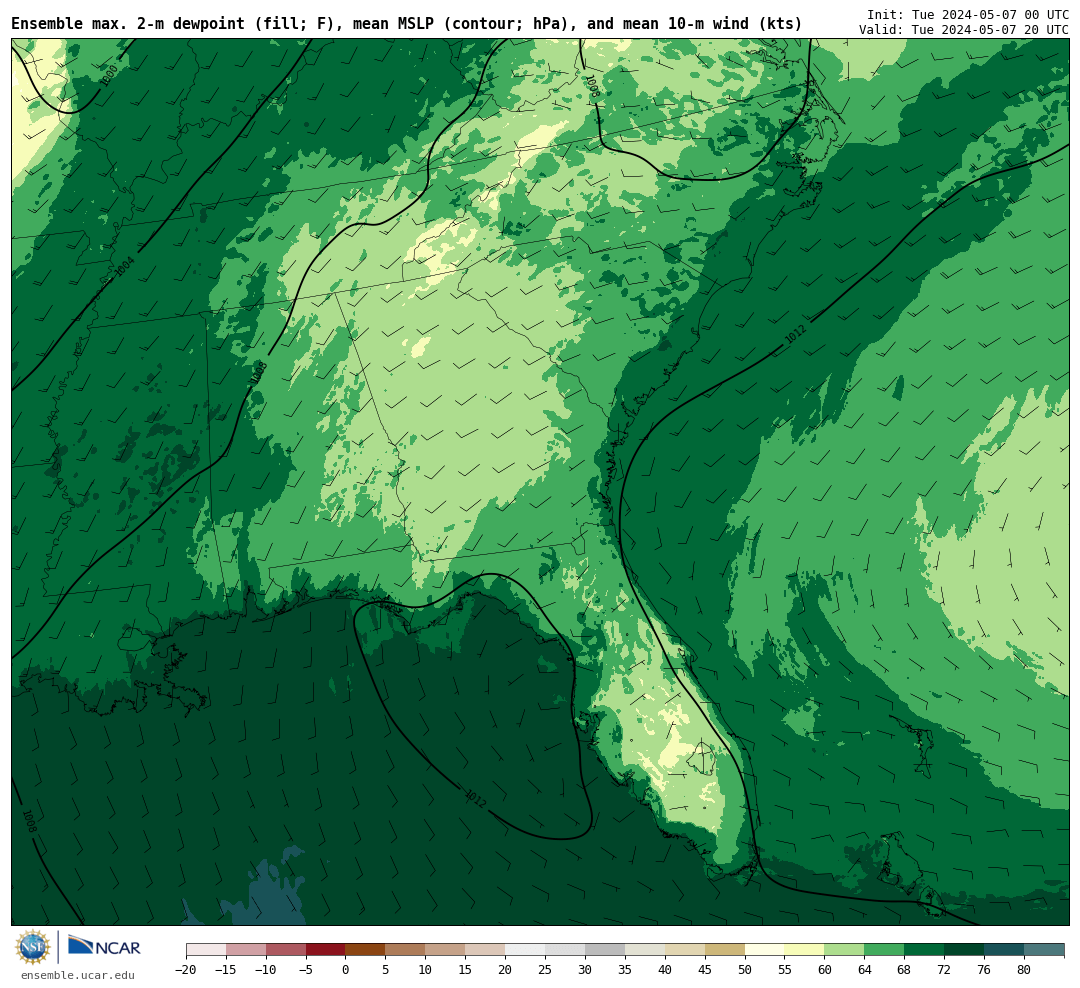This screenshot has height=988, width=1080.
Task: Pick the 10 to 15 tan colorbar swatch
Action: click(446, 950)
